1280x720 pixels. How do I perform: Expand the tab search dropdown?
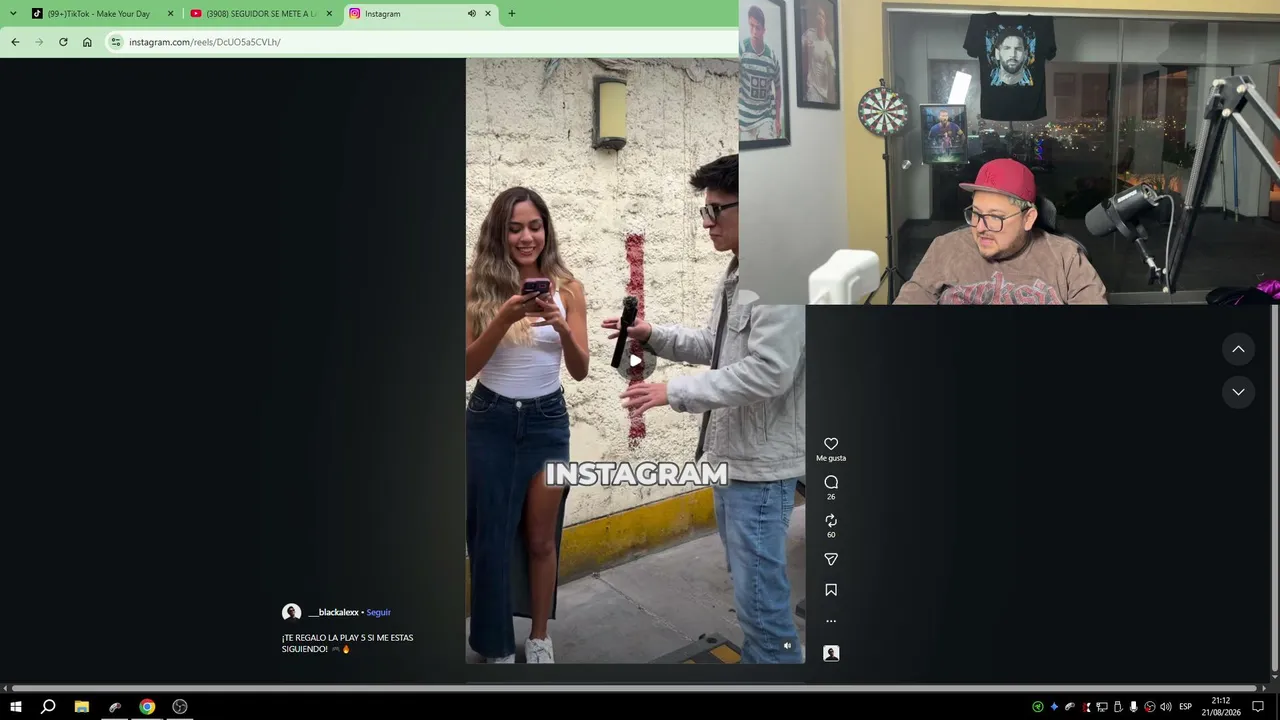click(13, 14)
